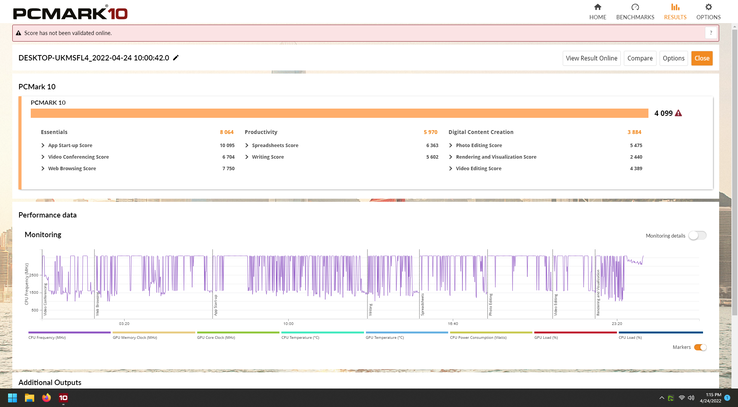Toggle the Monitoring details switch

tap(697, 236)
